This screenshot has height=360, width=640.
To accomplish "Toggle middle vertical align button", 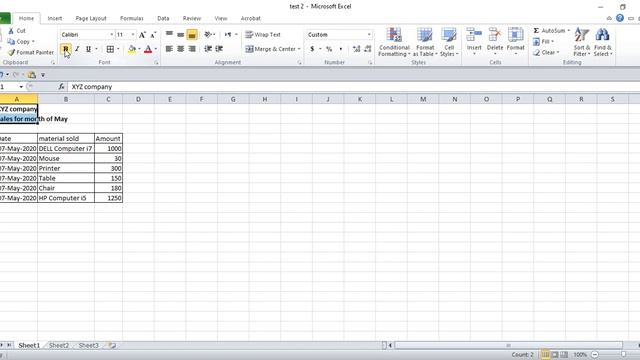I will pyautogui.click(x=180, y=35).
